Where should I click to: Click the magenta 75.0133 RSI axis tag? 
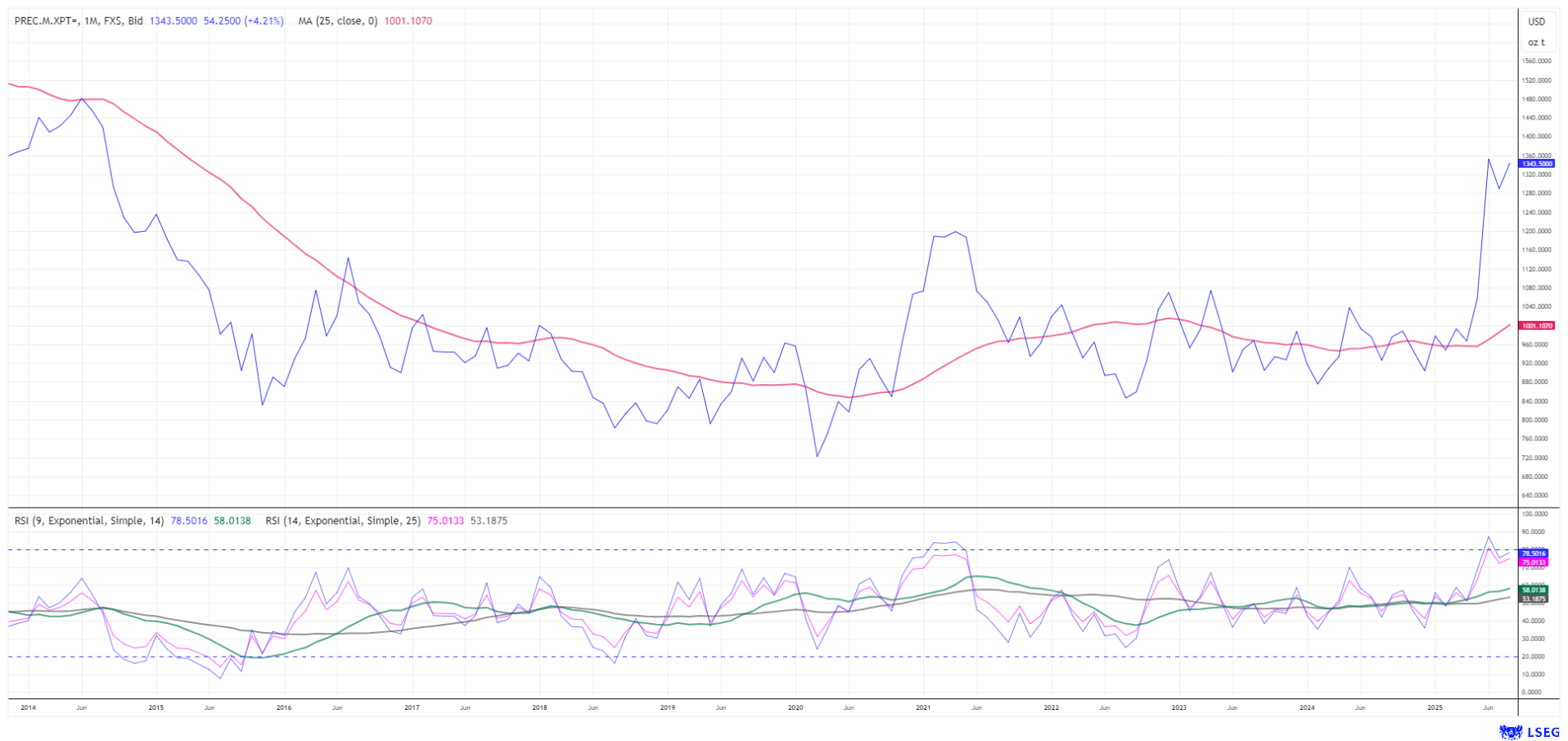(1534, 563)
